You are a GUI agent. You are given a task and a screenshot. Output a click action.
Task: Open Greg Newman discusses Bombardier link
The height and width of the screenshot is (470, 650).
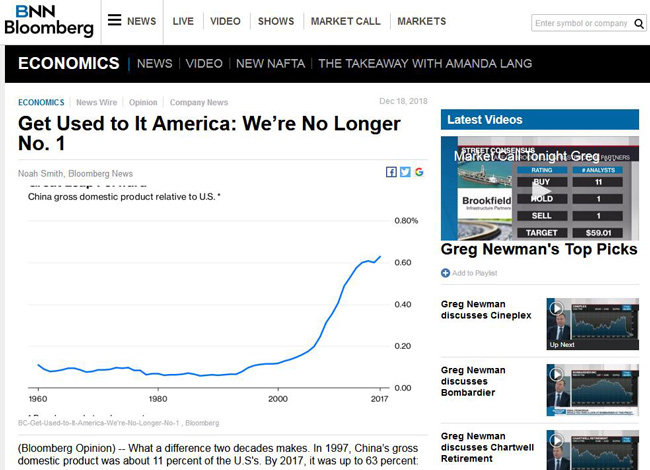(x=473, y=381)
